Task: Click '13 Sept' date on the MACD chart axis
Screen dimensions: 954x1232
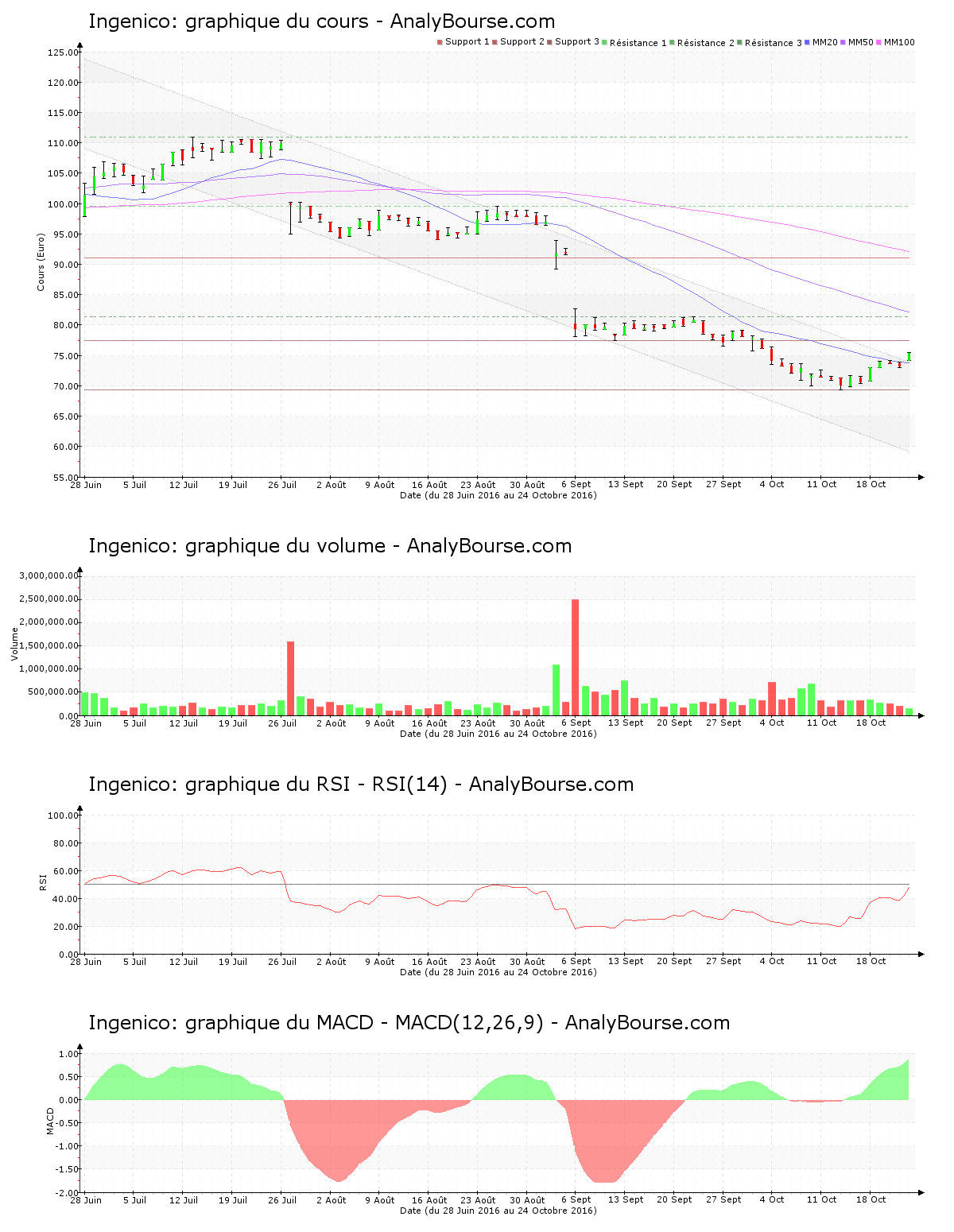Action: 626,1200
